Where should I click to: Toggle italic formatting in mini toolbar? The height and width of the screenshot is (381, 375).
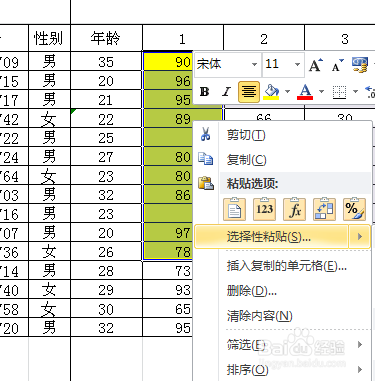(227, 91)
